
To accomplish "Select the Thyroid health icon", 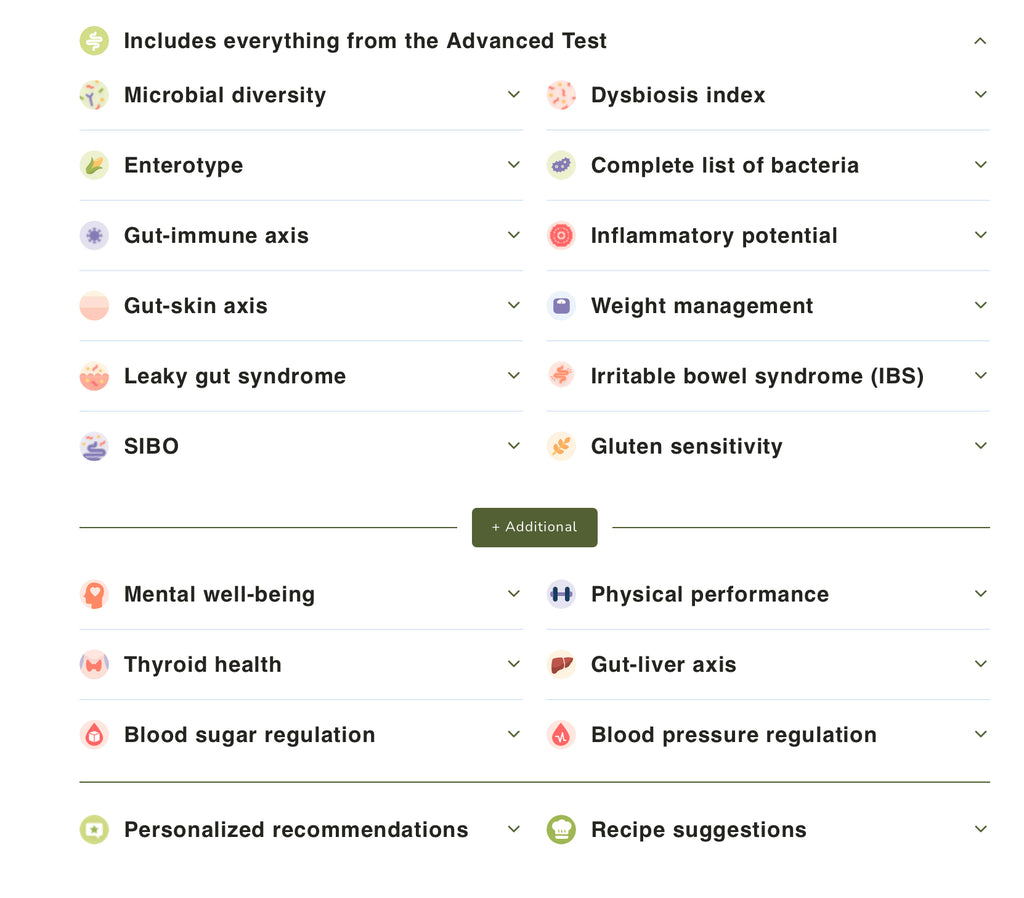I will click(x=94, y=664).
